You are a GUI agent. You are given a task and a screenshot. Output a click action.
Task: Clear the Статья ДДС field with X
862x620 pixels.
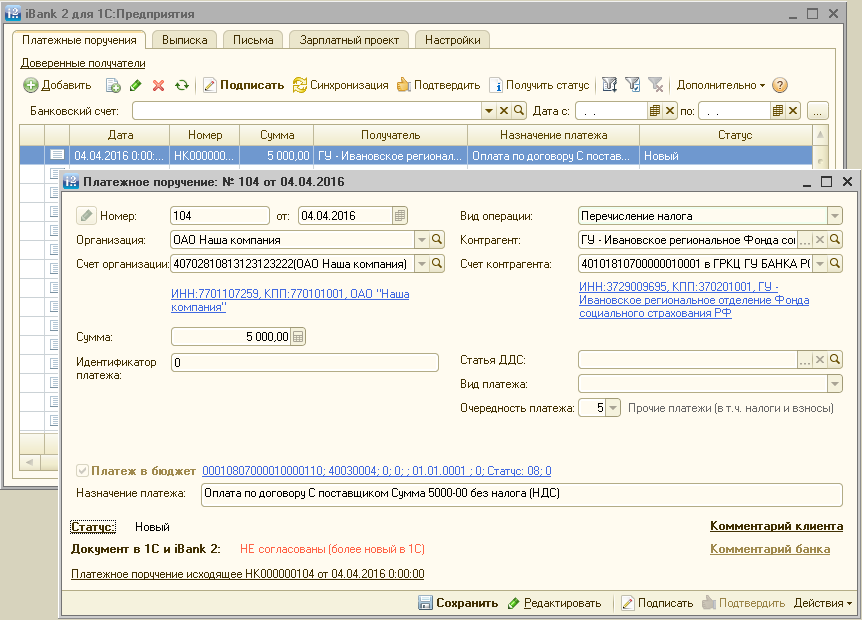pyautogui.click(x=820, y=360)
